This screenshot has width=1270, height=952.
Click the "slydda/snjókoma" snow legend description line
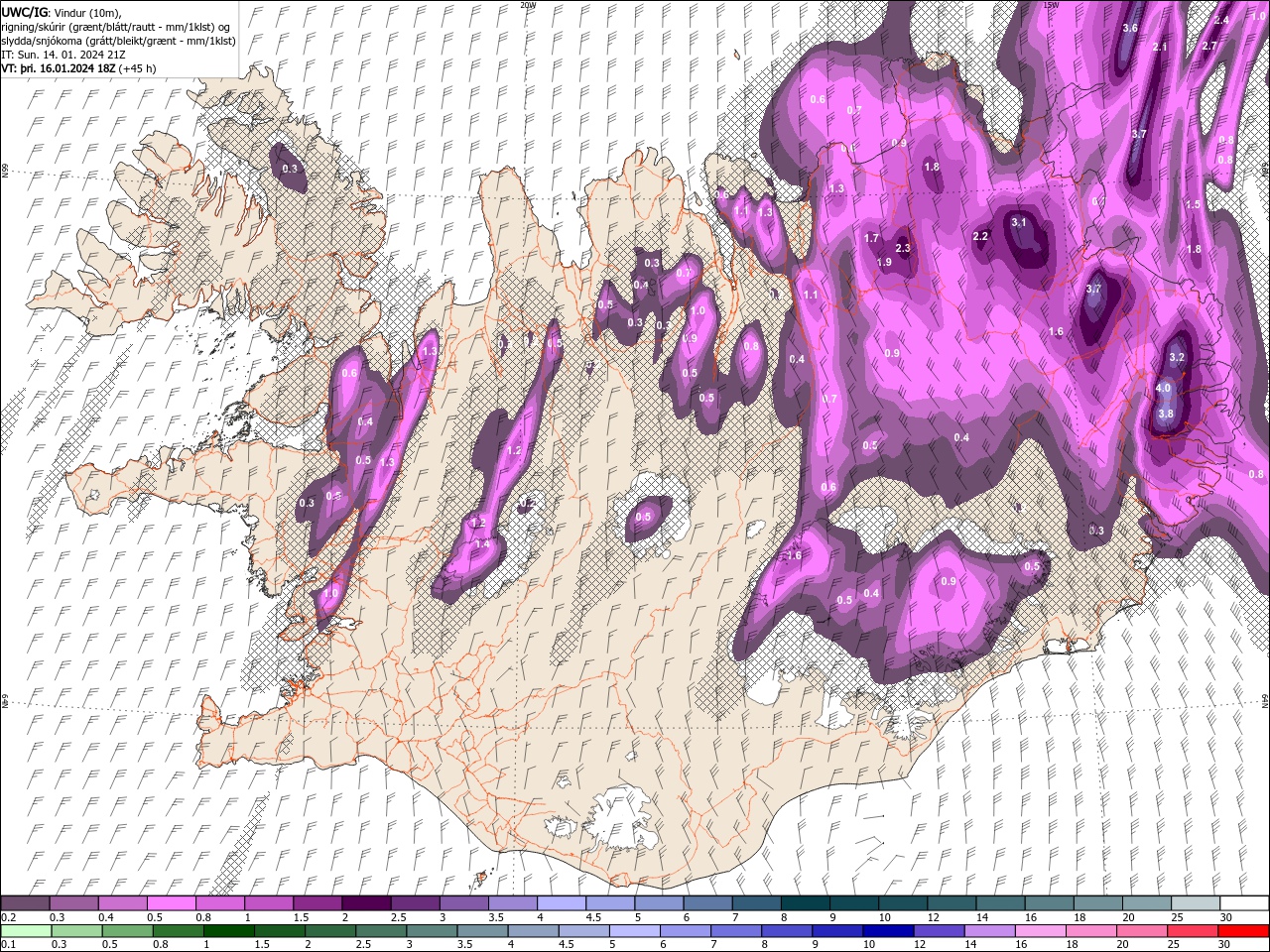coord(118,41)
